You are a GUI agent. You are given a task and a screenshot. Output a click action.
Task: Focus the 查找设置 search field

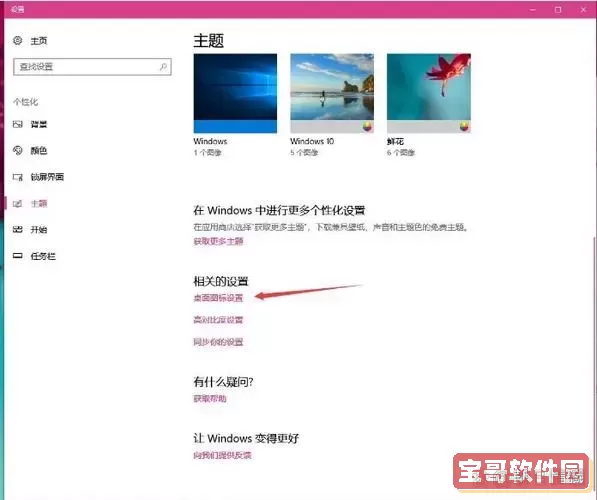click(x=92, y=67)
